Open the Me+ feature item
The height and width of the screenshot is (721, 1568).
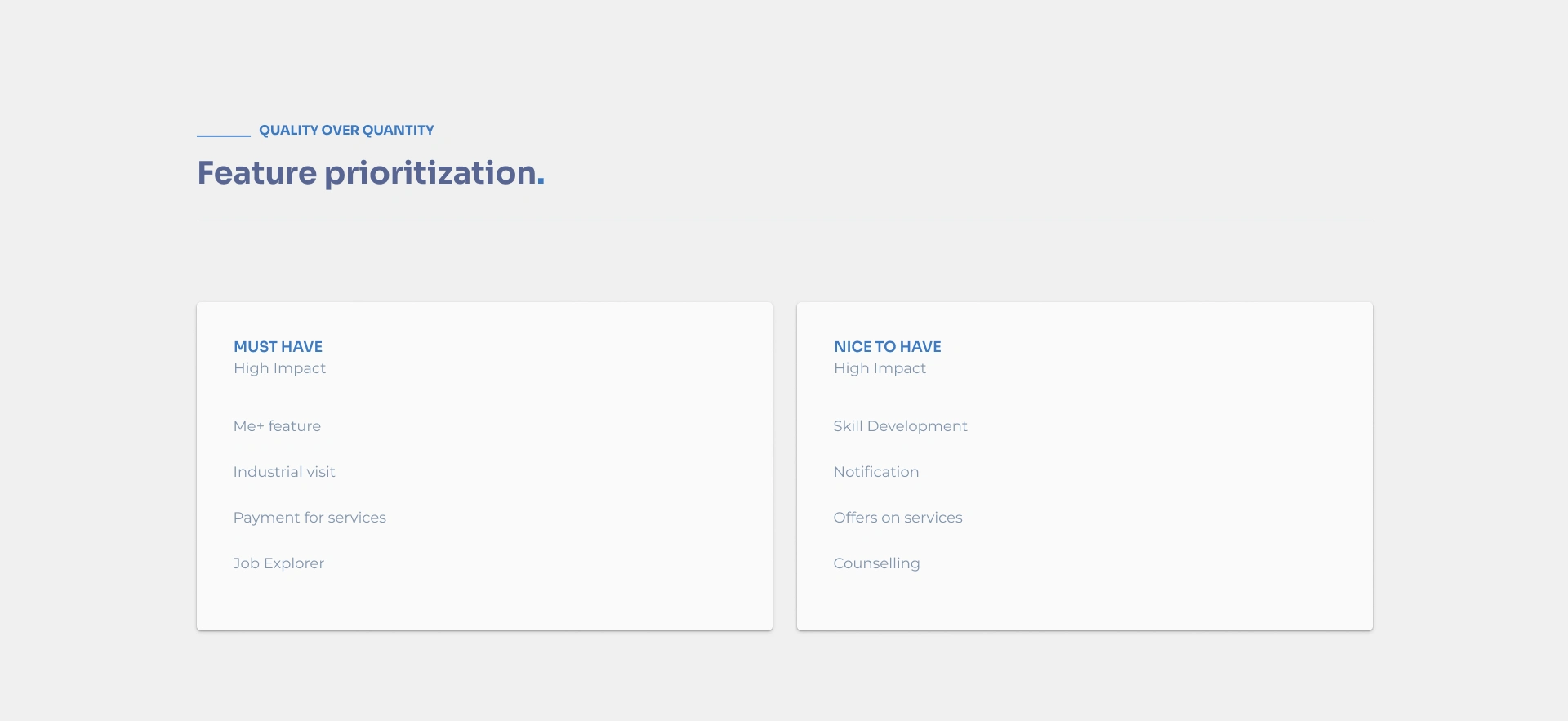coord(277,426)
